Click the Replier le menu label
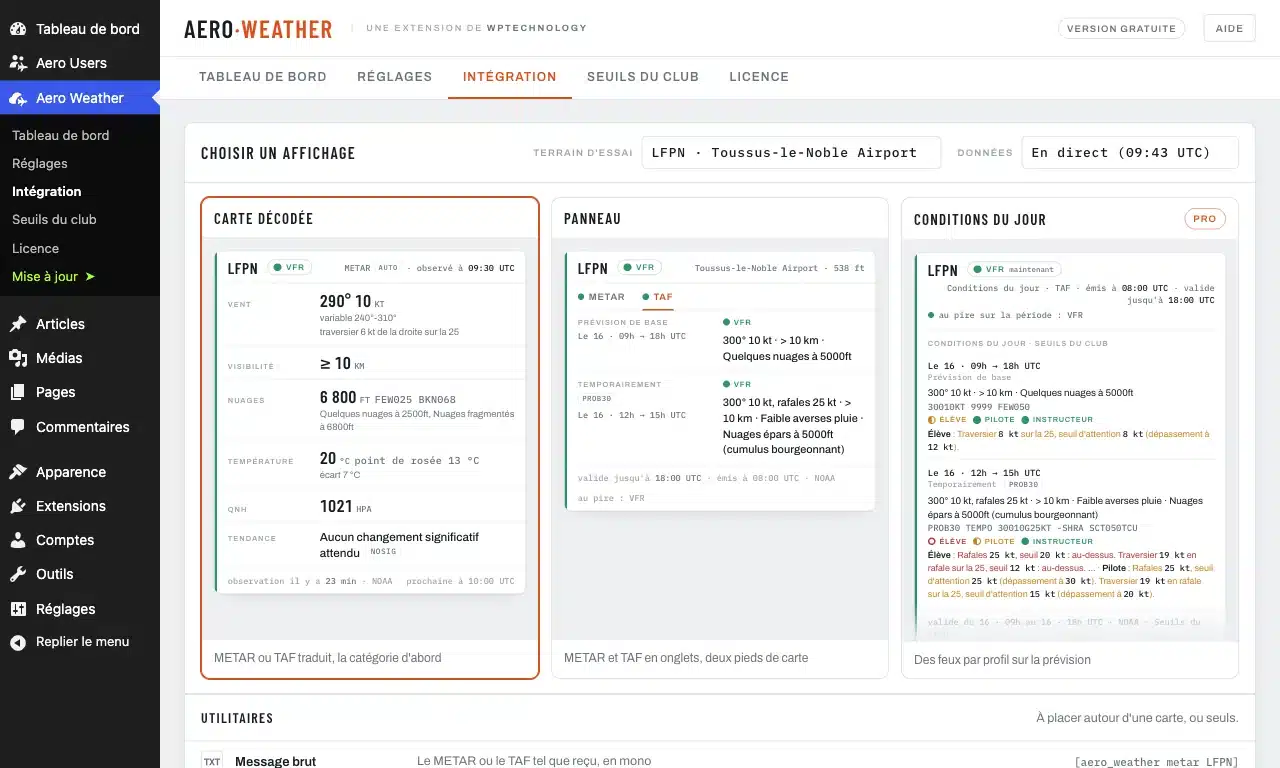The image size is (1280, 768). point(83,642)
